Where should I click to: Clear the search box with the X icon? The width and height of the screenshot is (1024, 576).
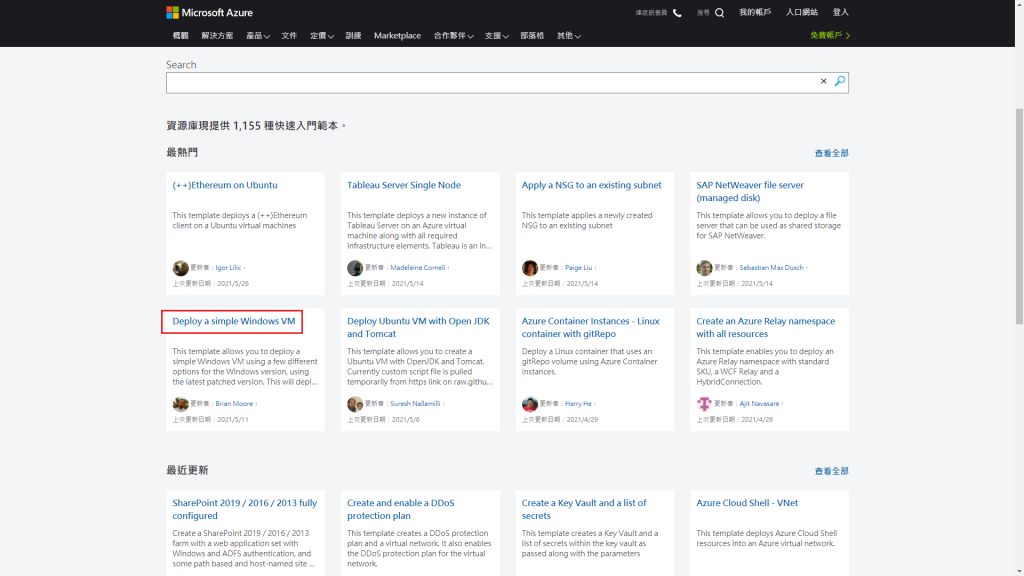coord(824,82)
